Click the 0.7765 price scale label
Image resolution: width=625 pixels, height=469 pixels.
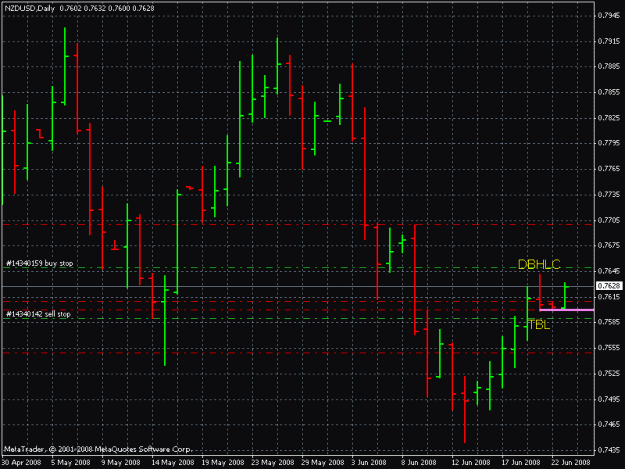point(609,169)
